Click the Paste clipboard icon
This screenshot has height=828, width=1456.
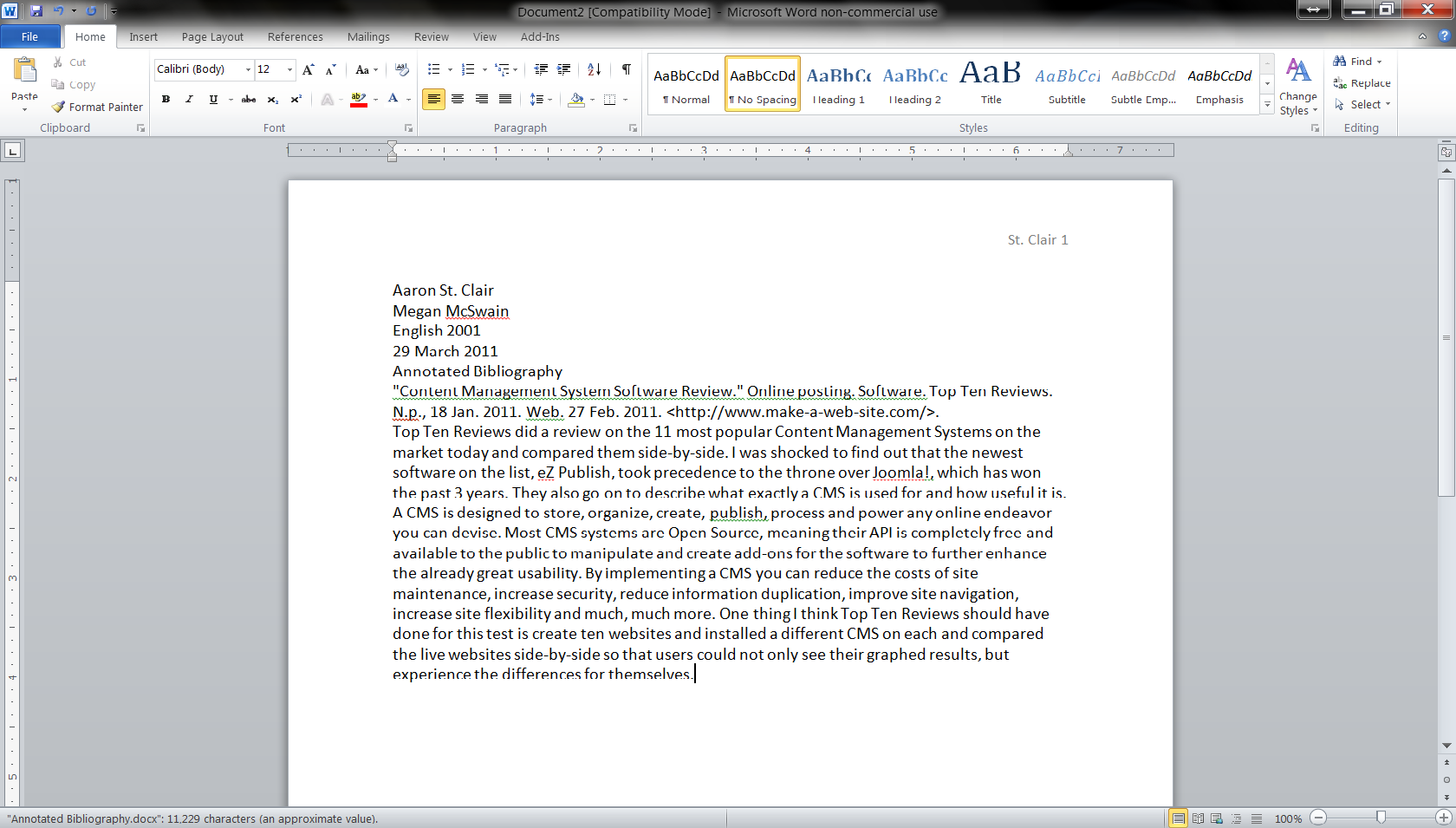pos(24,69)
